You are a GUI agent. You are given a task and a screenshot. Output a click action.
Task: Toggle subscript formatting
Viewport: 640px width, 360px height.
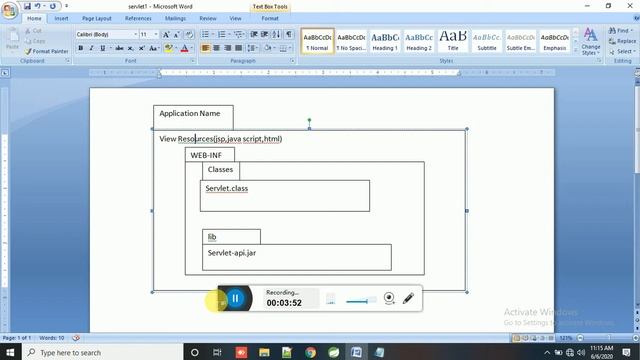pyautogui.click(x=130, y=48)
